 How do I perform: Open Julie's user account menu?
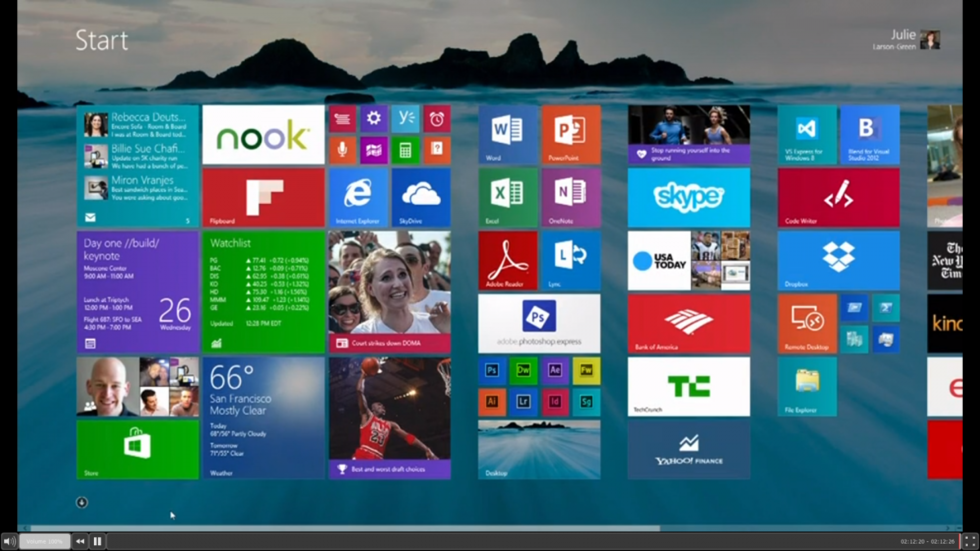click(x=907, y=39)
